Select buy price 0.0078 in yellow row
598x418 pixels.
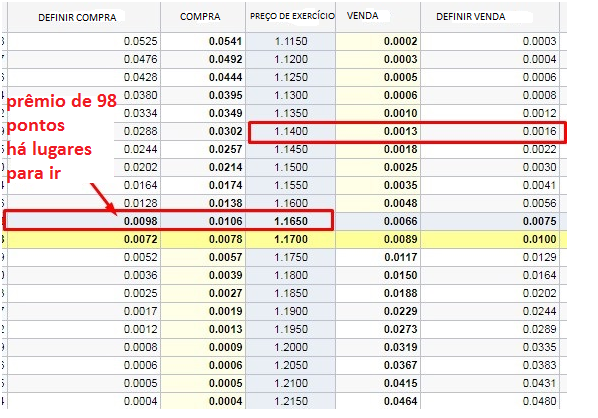click(x=225, y=239)
